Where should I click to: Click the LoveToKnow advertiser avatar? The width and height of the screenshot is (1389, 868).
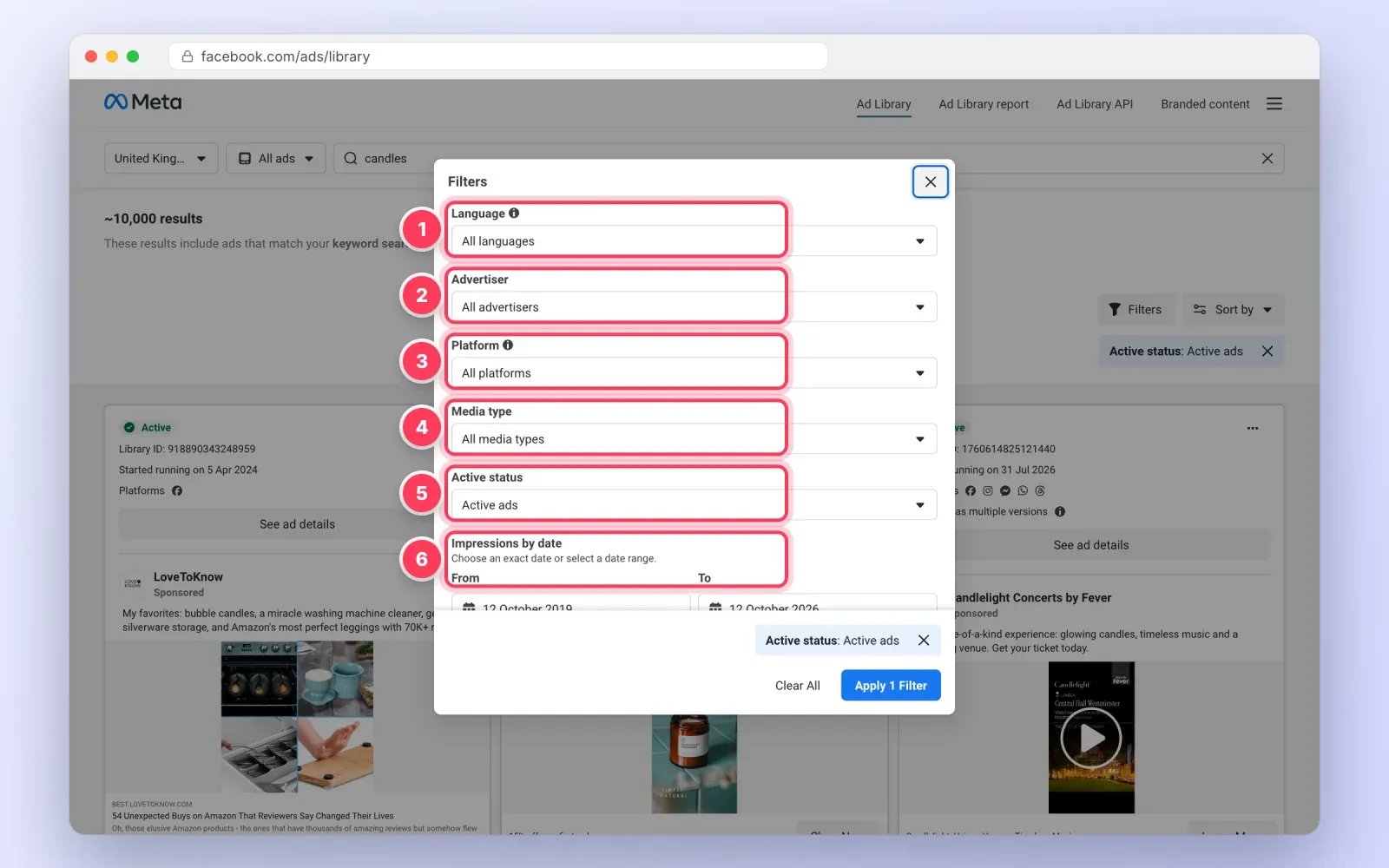[x=133, y=584]
